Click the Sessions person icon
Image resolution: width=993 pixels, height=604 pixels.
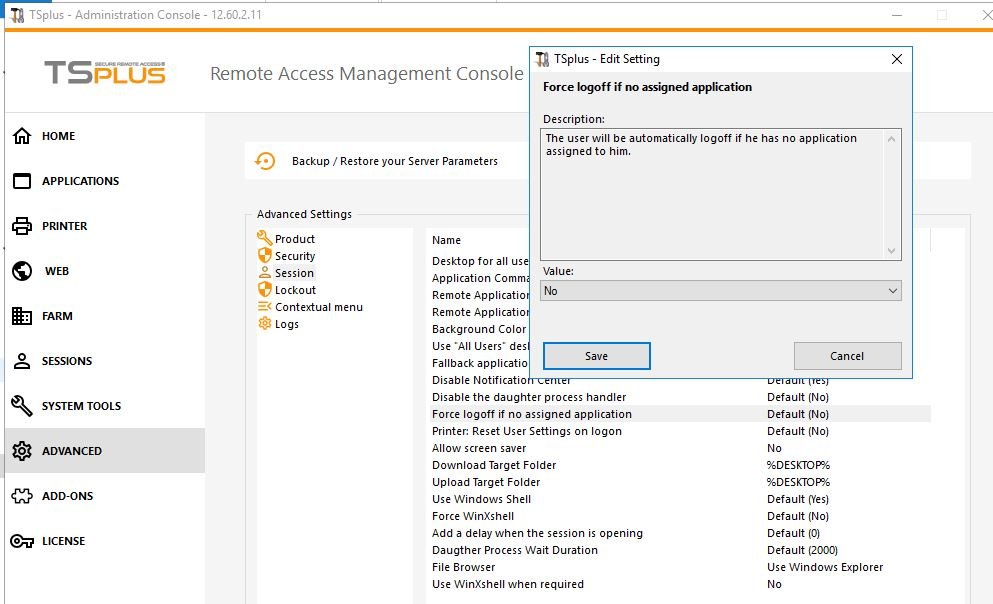click(22, 361)
